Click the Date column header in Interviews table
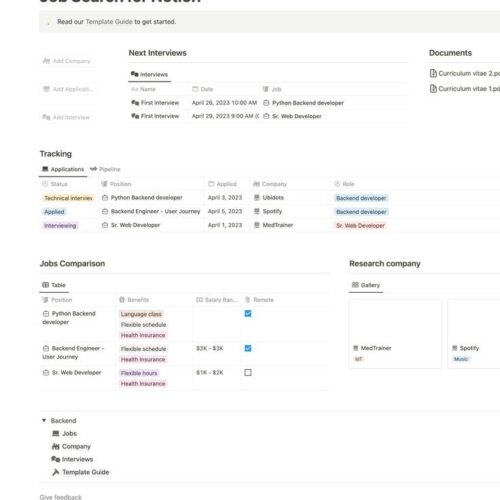This screenshot has height=500, width=500. pyautogui.click(x=203, y=89)
